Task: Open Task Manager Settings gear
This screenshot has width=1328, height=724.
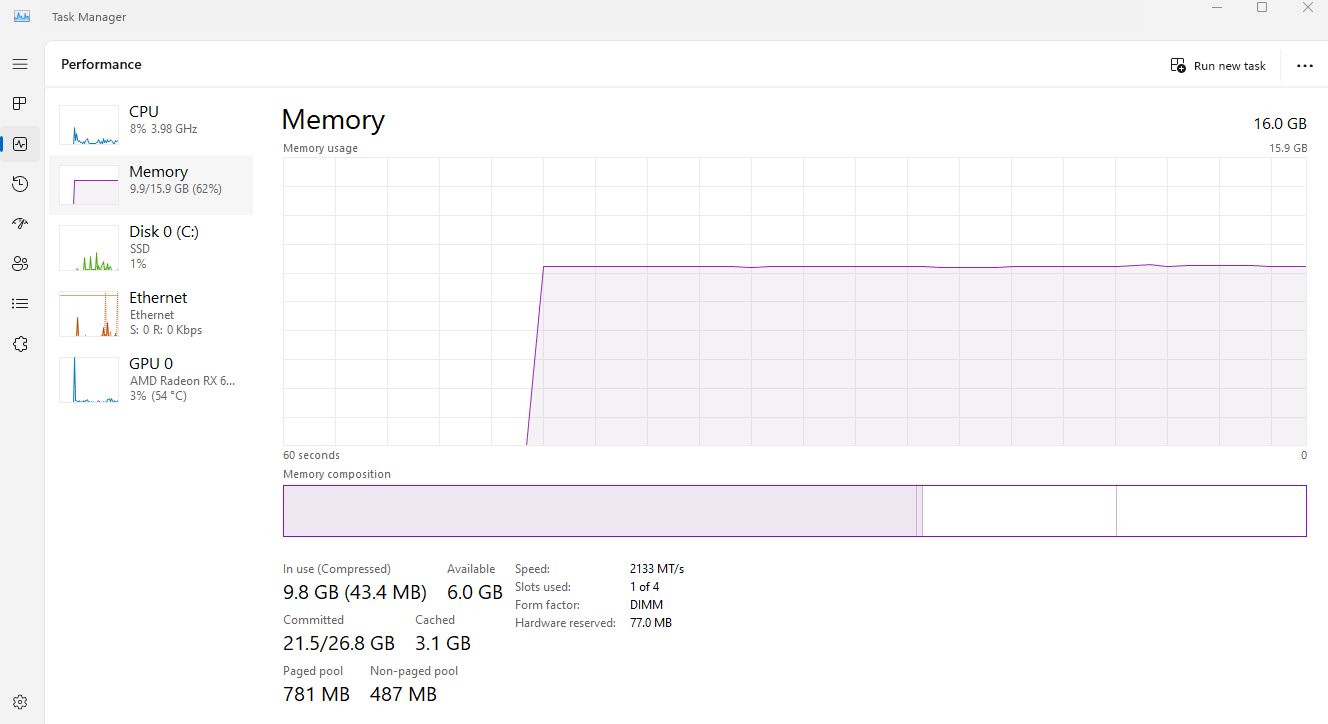Action: [x=20, y=702]
